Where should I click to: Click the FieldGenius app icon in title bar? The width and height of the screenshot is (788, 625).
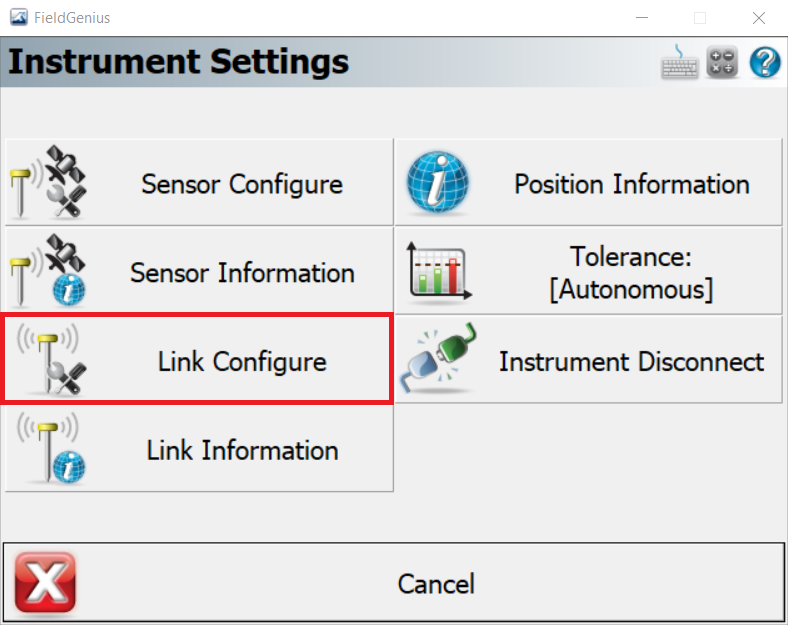pyautogui.click(x=19, y=18)
